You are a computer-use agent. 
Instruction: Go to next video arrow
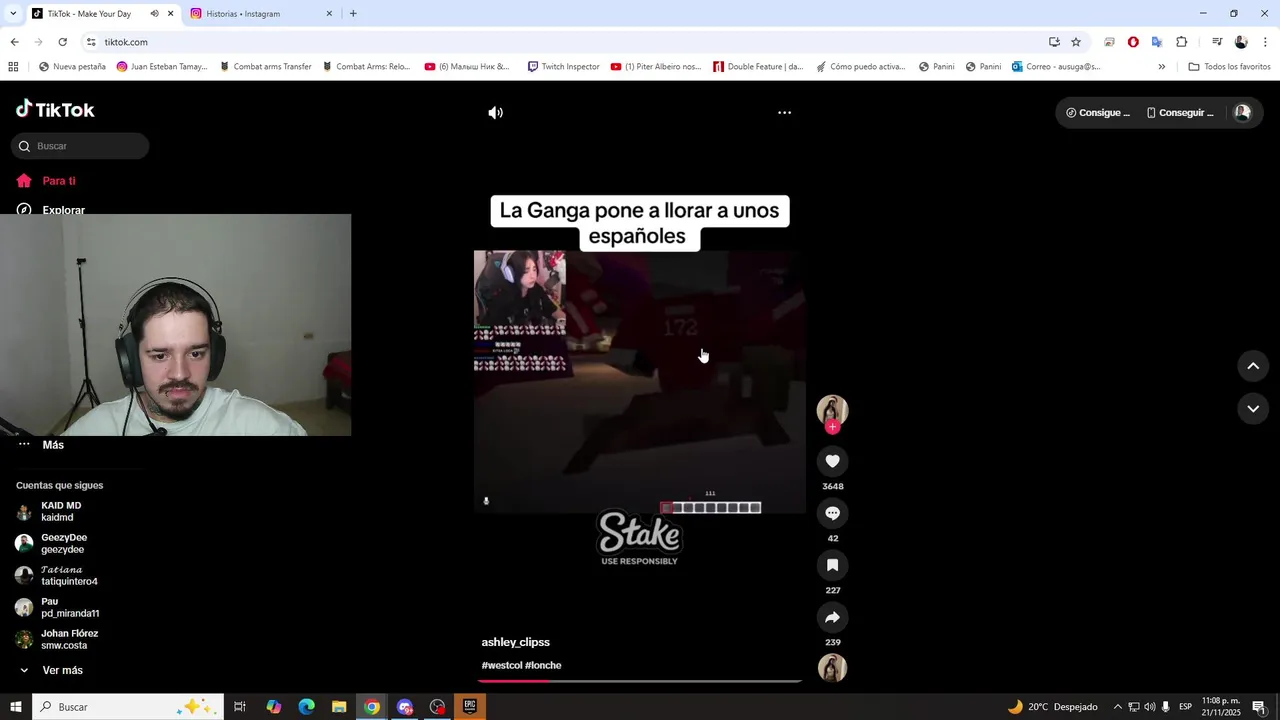pyautogui.click(x=1253, y=409)
